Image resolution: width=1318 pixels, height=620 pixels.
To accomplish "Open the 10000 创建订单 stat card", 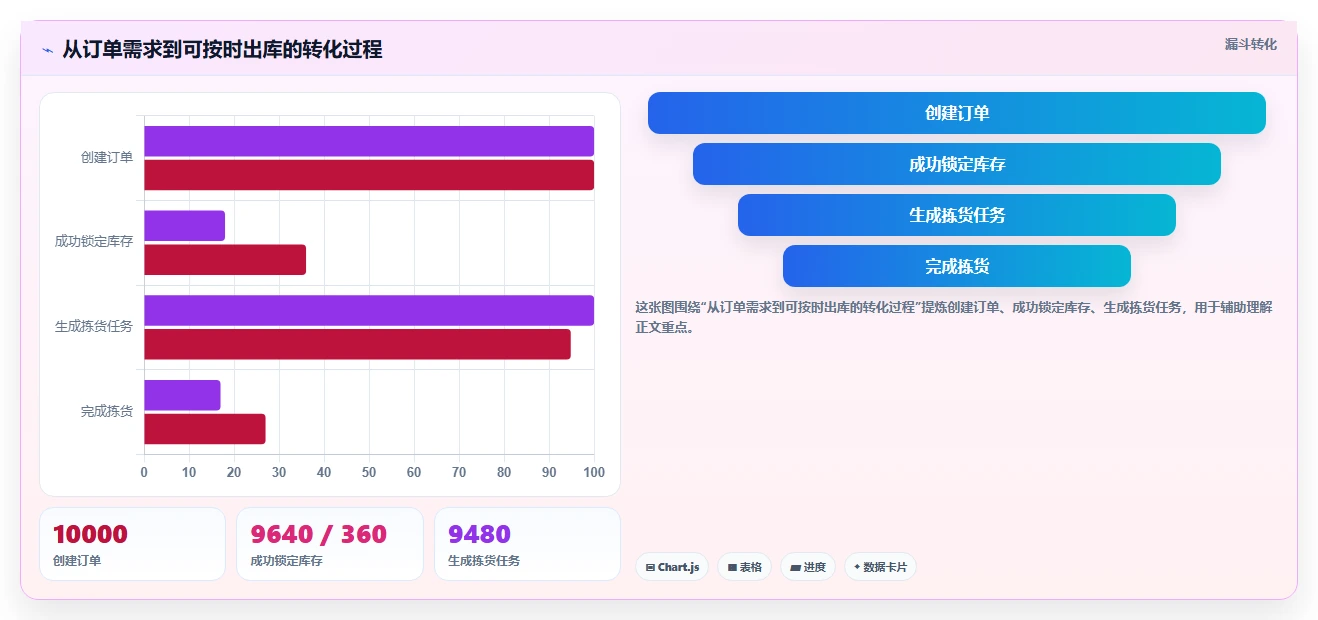I will [132, 544].
